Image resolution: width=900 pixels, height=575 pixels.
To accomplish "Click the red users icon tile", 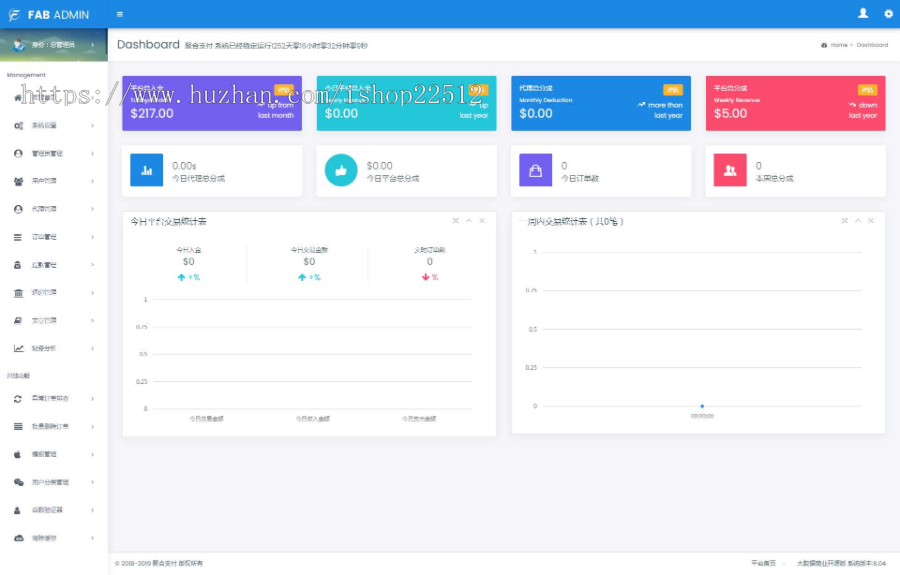I will [730, 170].
